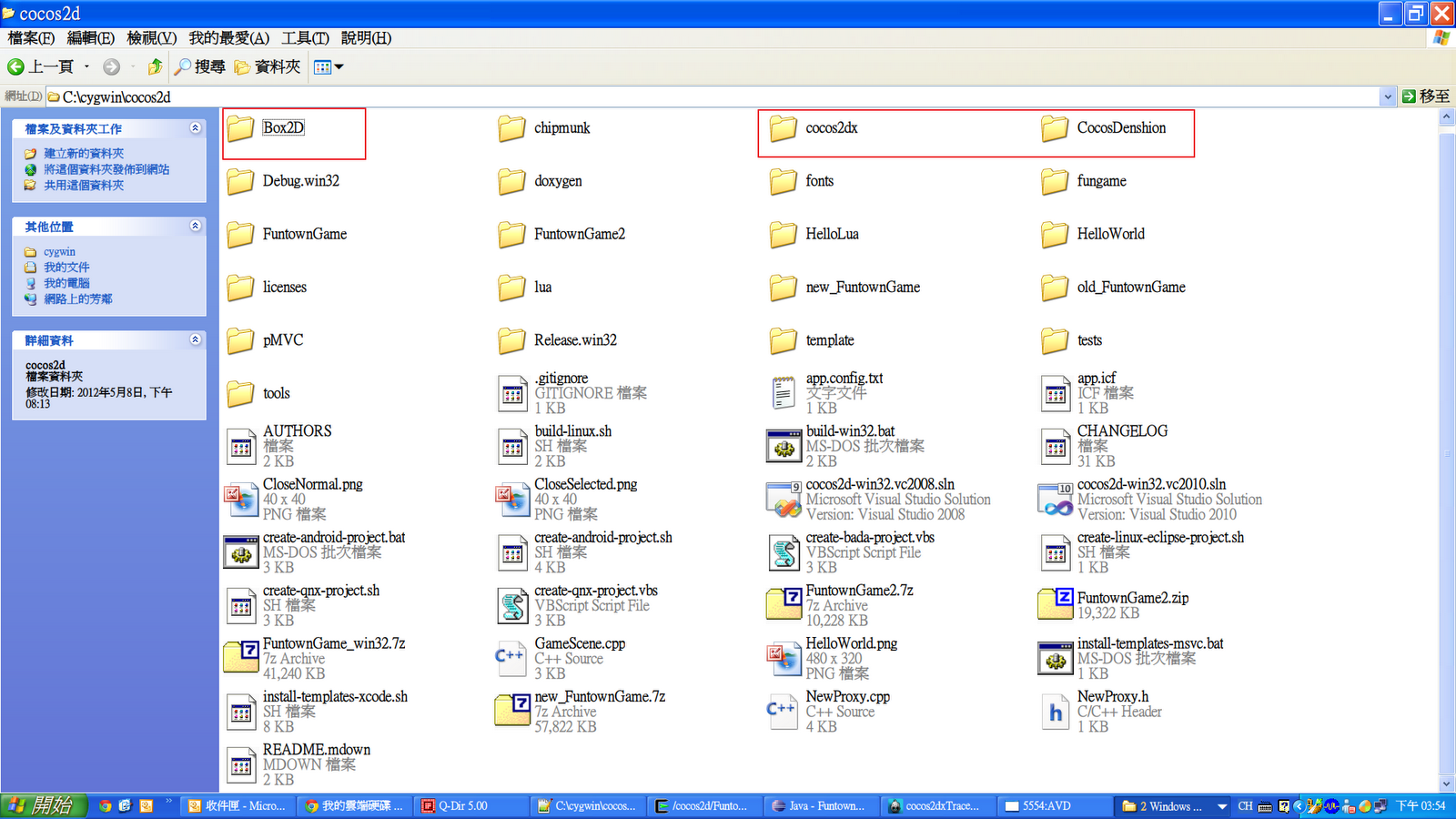This screenshot has height=819, width=1456.
Task: Go up one folder level
Action: (x=156, y=66)
